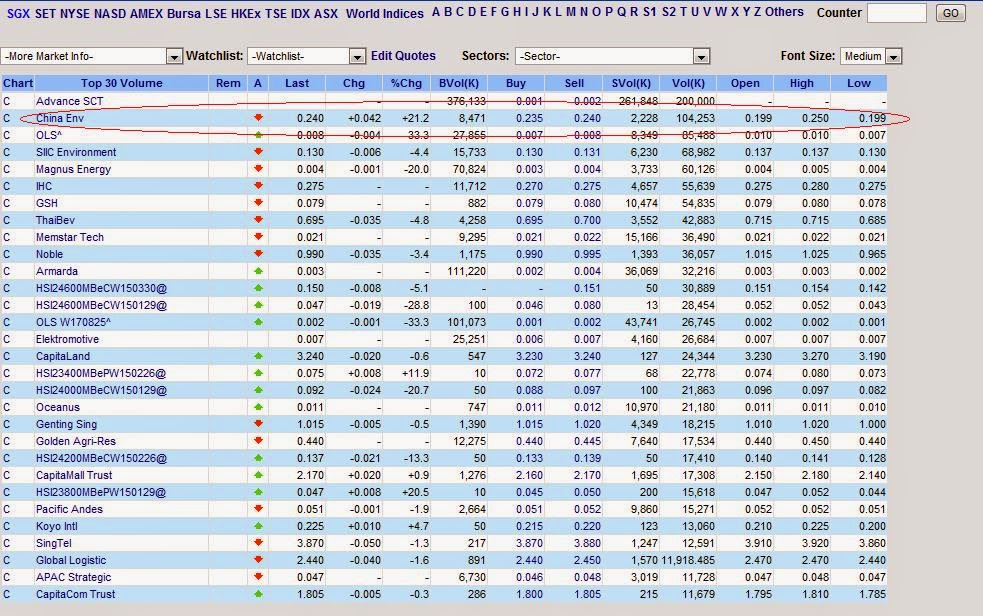
Task: Select the NASD market tab
Action: [110, 13]
